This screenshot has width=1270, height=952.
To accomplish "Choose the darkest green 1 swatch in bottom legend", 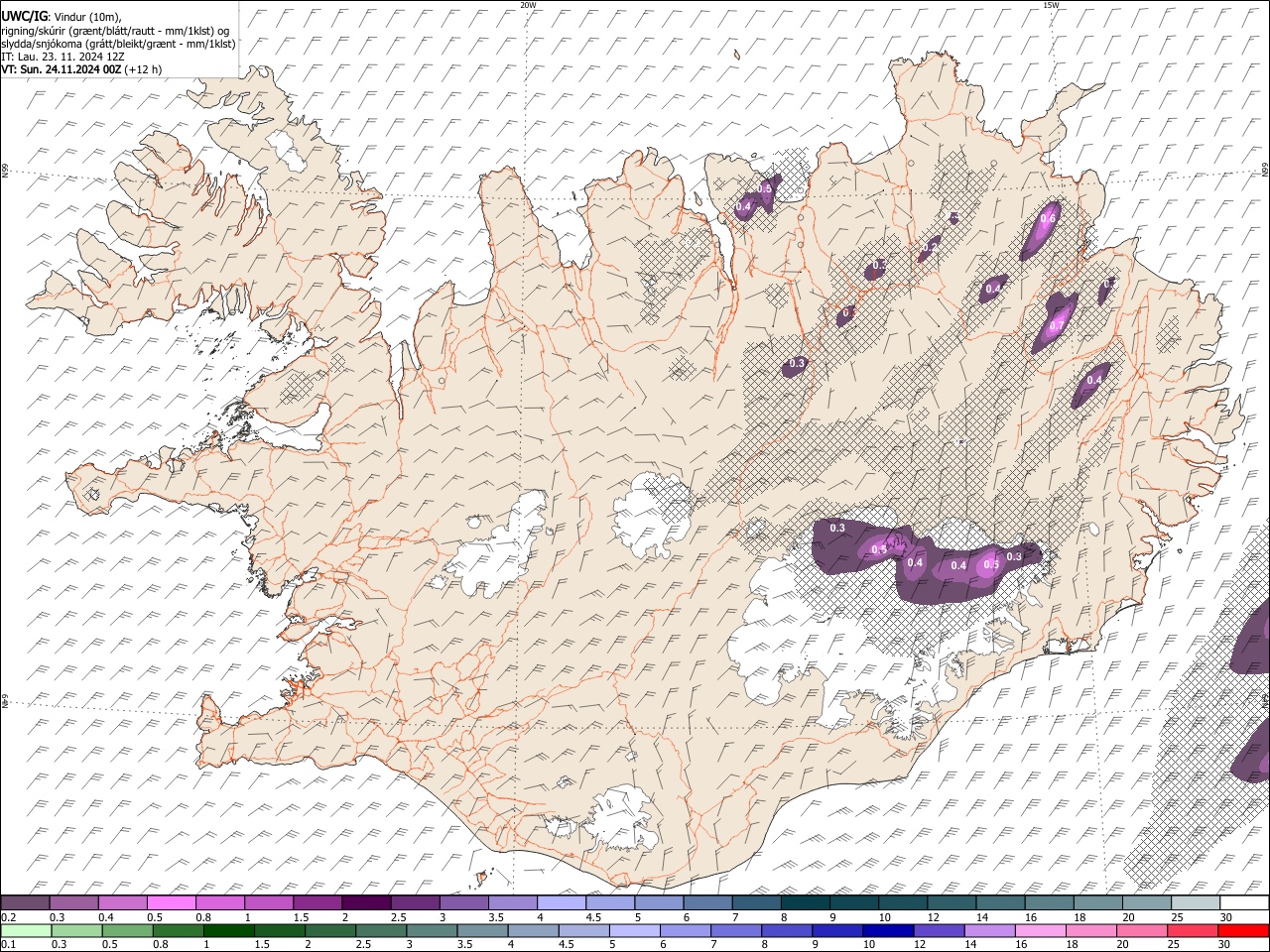I will coord(228,930).
